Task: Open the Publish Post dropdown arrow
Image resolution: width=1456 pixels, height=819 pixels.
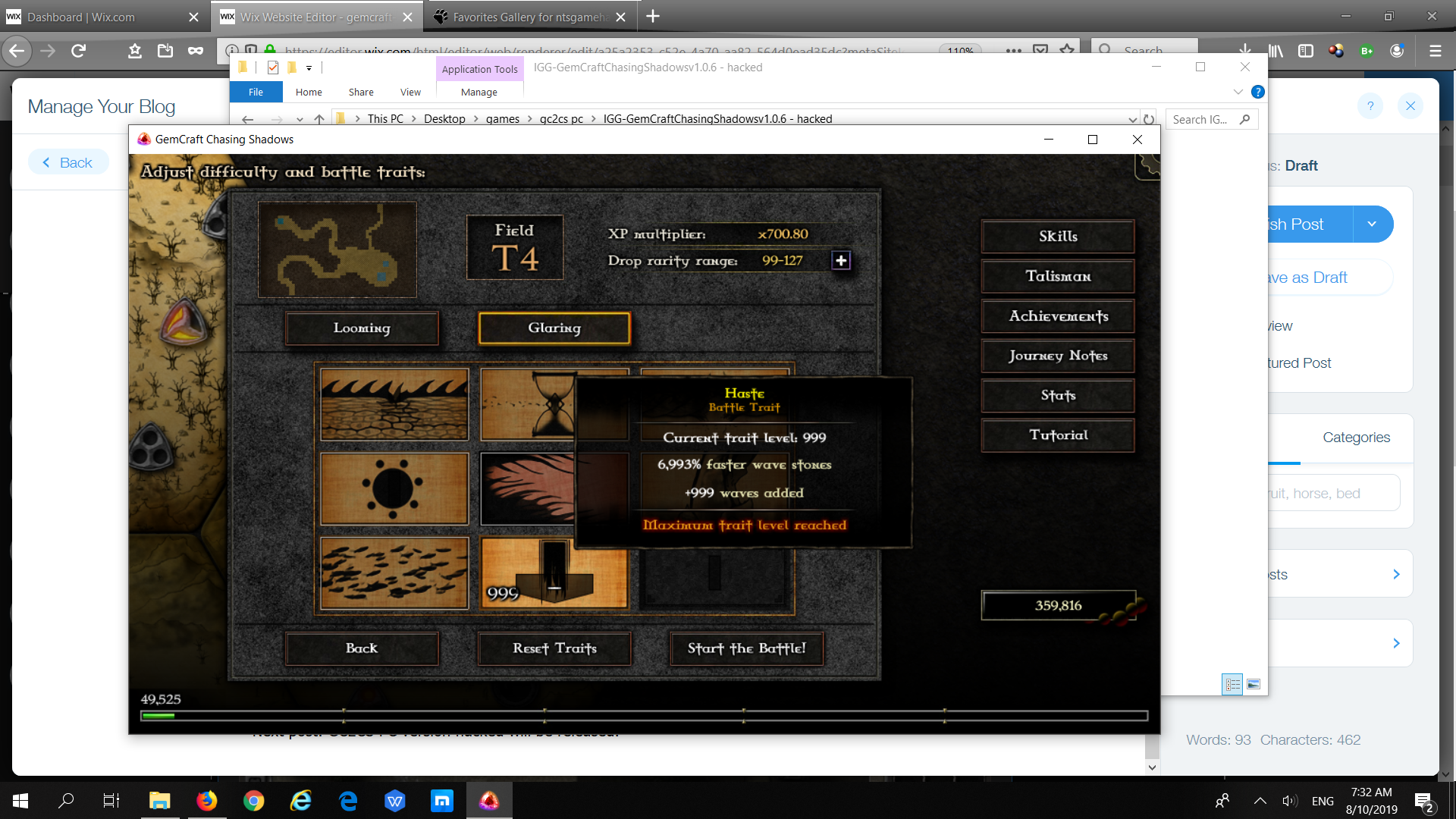Action: 1372,224
